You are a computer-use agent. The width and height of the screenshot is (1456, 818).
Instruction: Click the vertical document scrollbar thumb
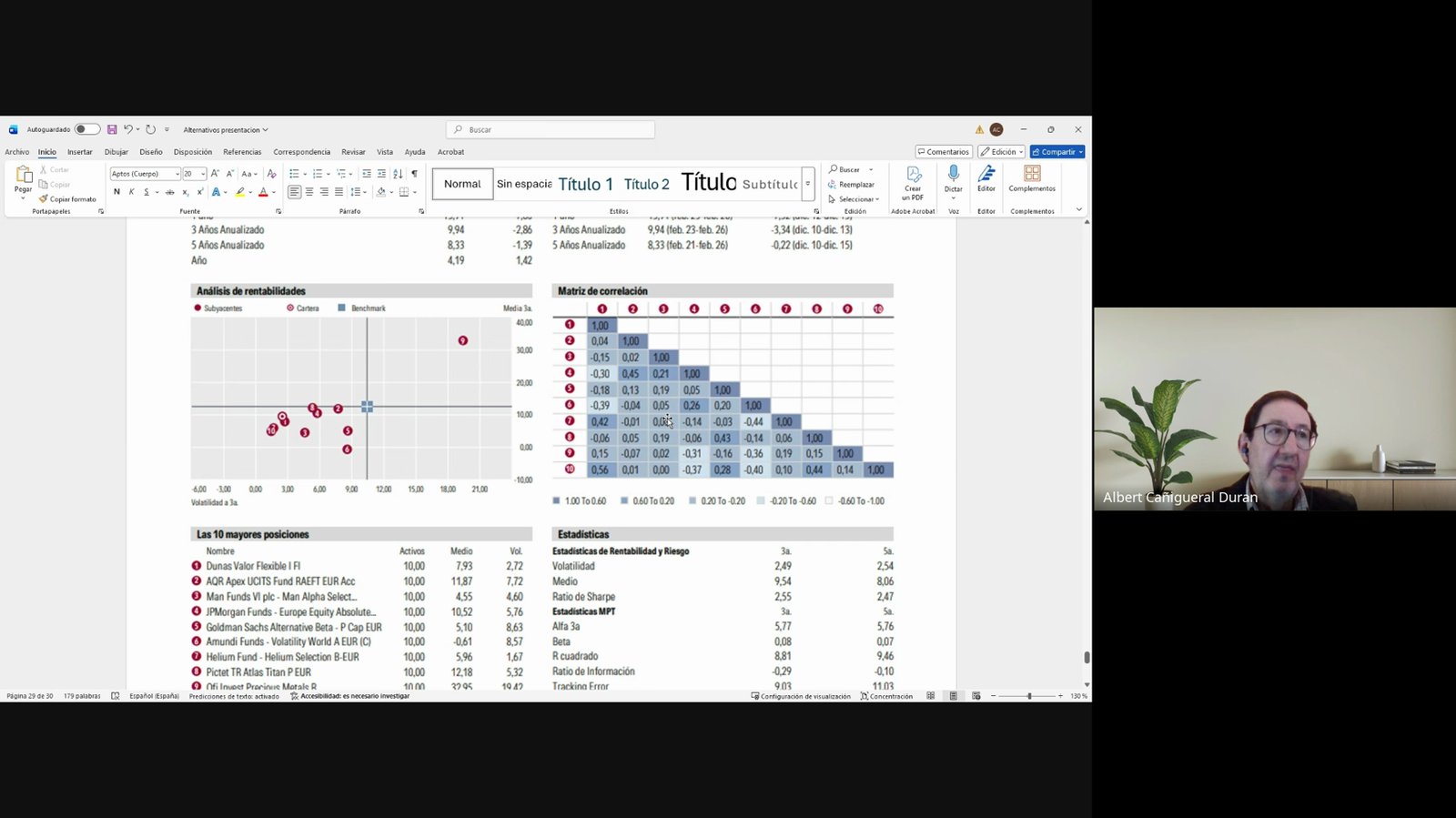click(x=1087, y=657)
